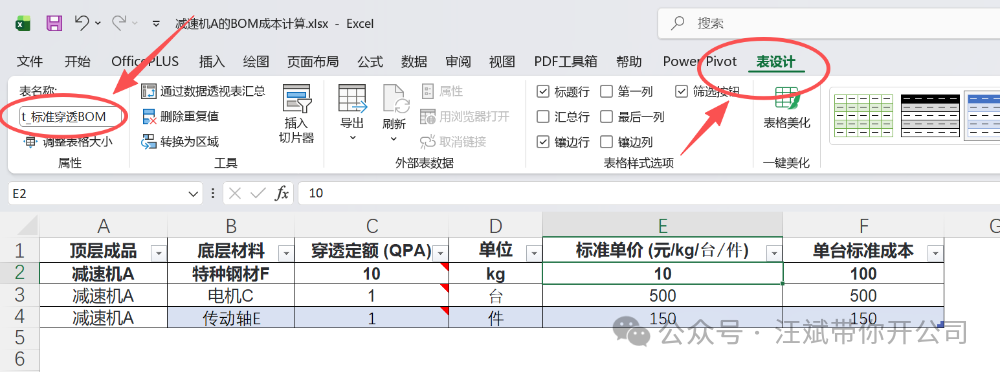Select row header 3

[19, 295]
